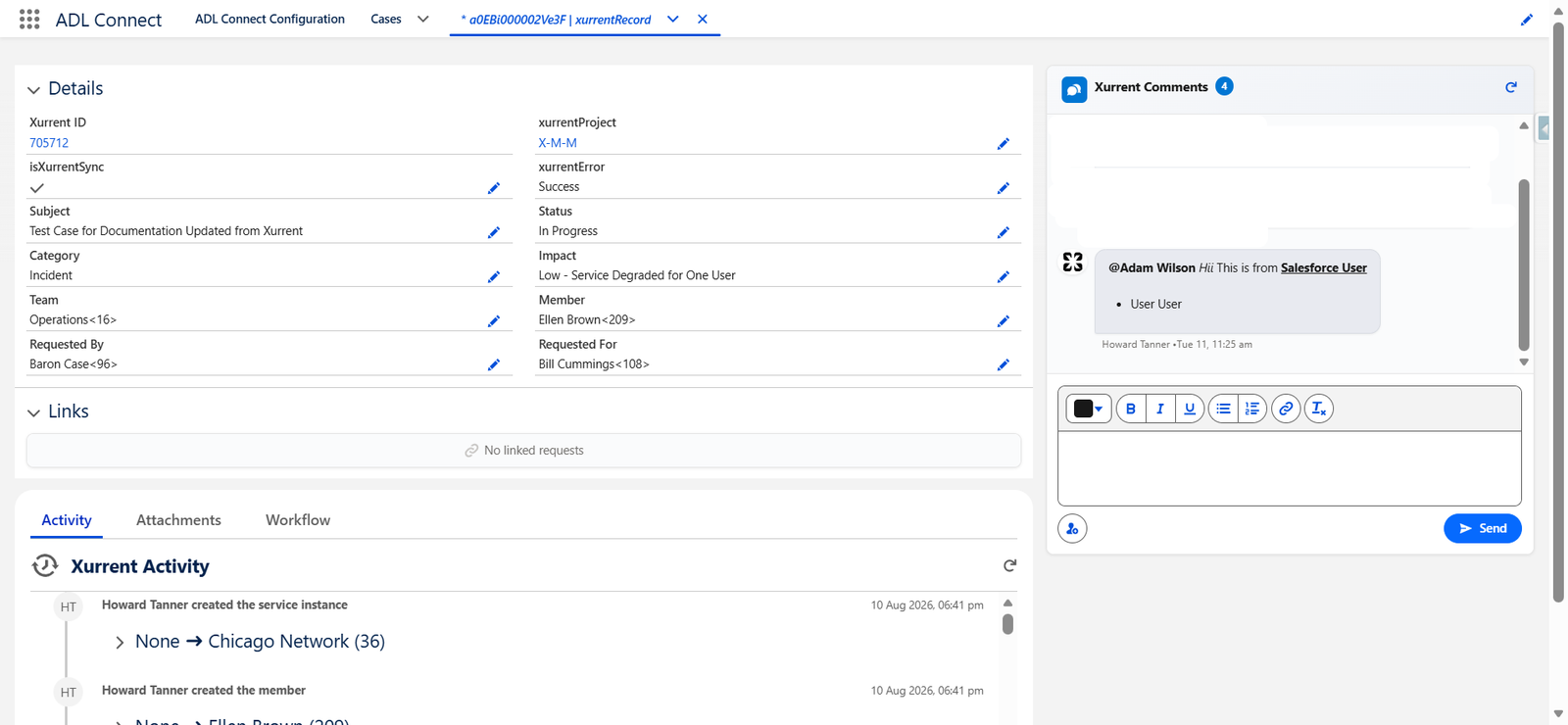Click the Xurrent Comments chat icon
The image size is (1568, 725).
pos(1074,89)
